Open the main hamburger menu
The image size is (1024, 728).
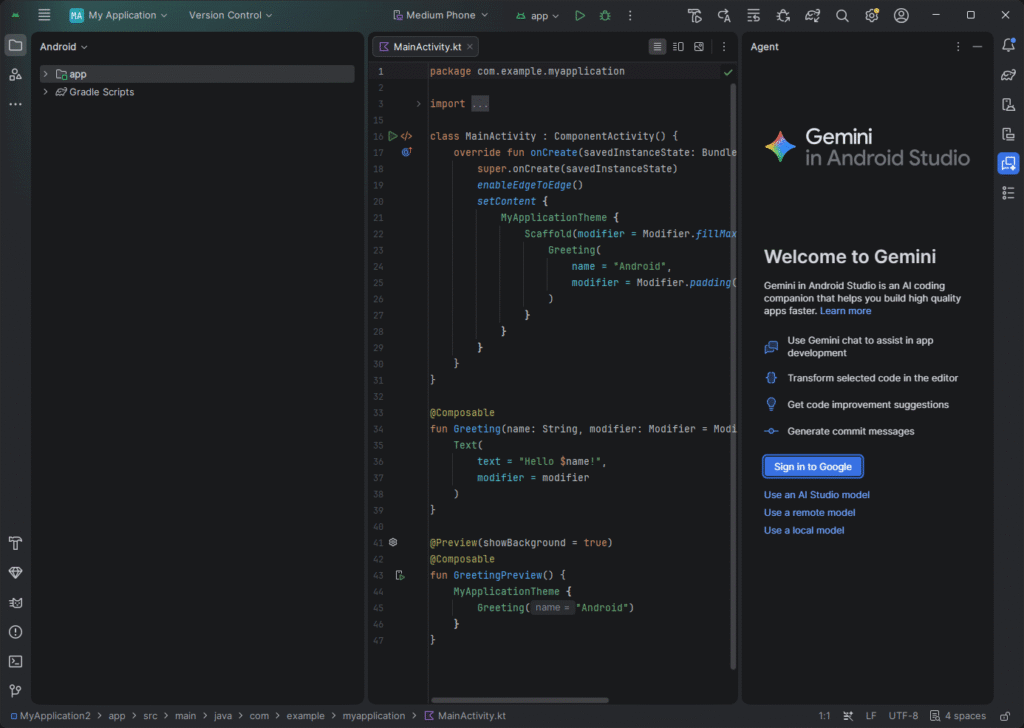(x=44, y=15)
